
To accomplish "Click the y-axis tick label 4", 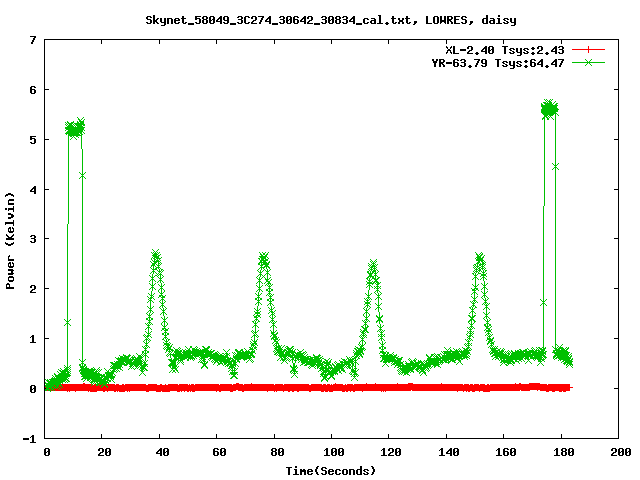I will (33, 190).
